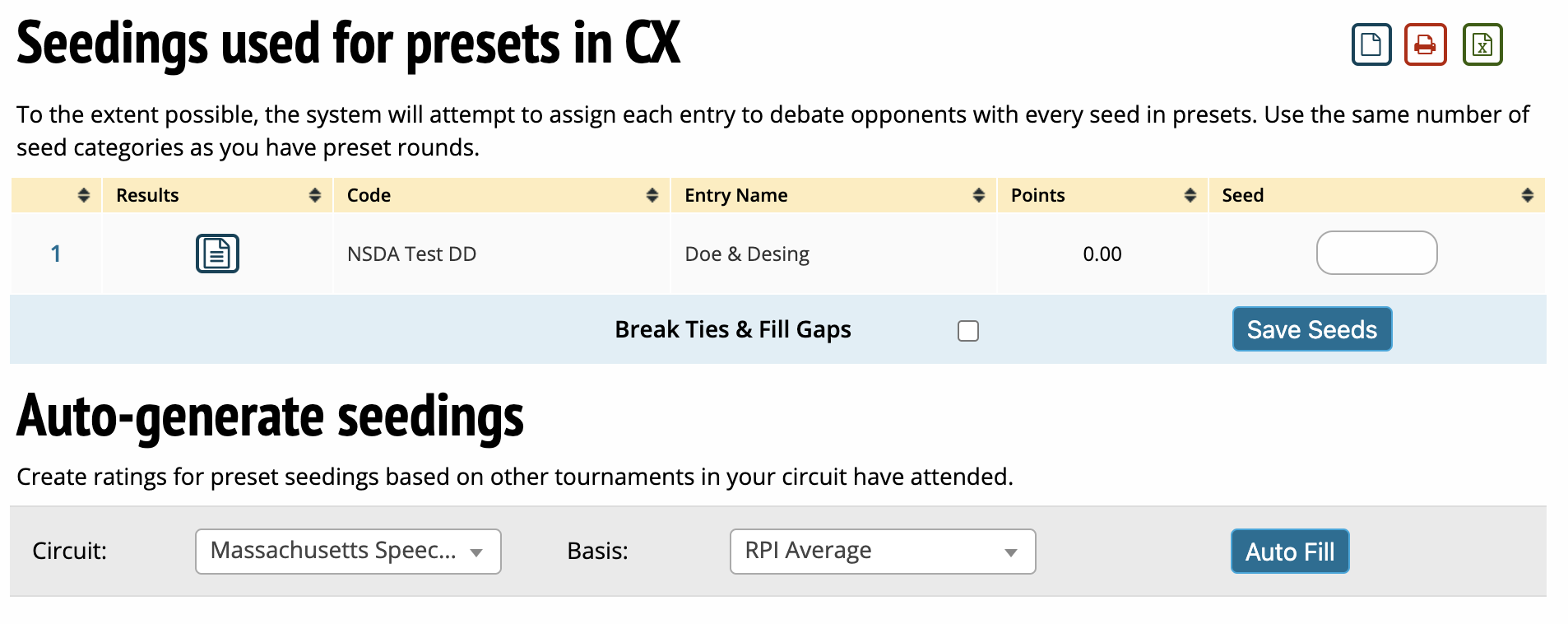Click the Save Seeds button
This screenshot has height=624, width=1568.
point(1311,329)
